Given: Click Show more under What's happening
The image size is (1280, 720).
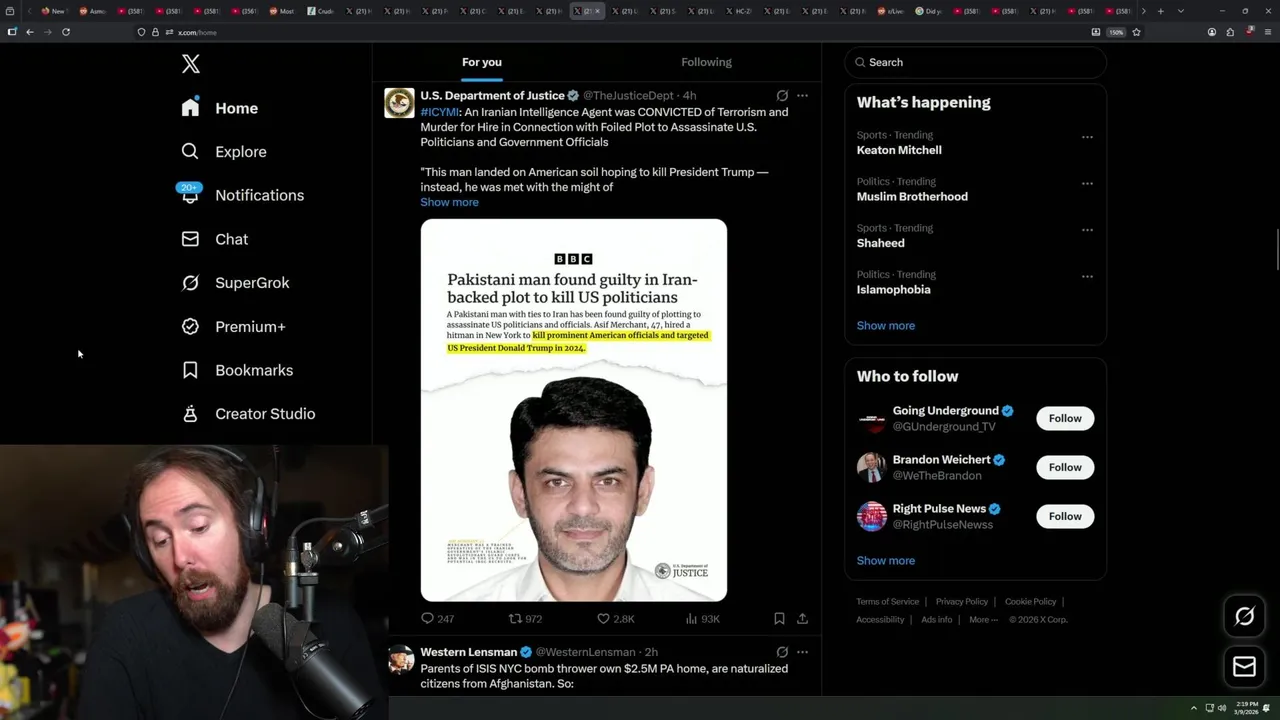Looking at the screenshot, I should [885, 325].
